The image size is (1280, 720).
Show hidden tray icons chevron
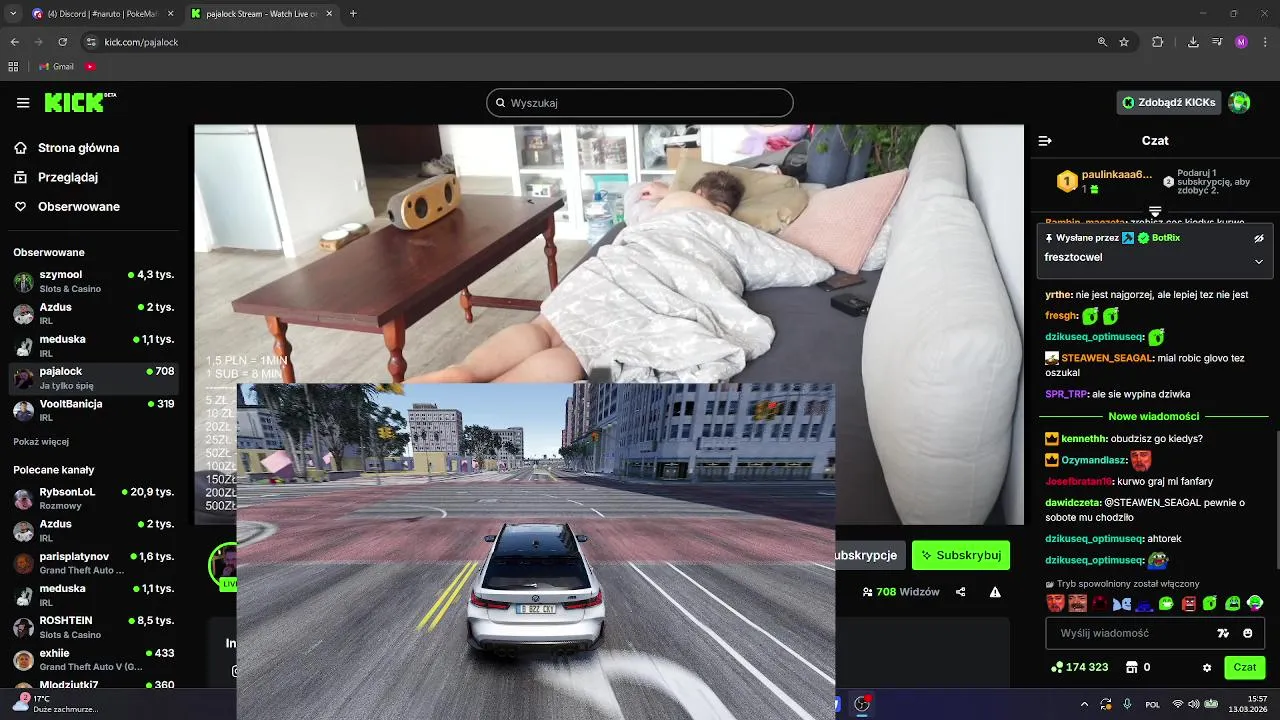[1085, 704]
